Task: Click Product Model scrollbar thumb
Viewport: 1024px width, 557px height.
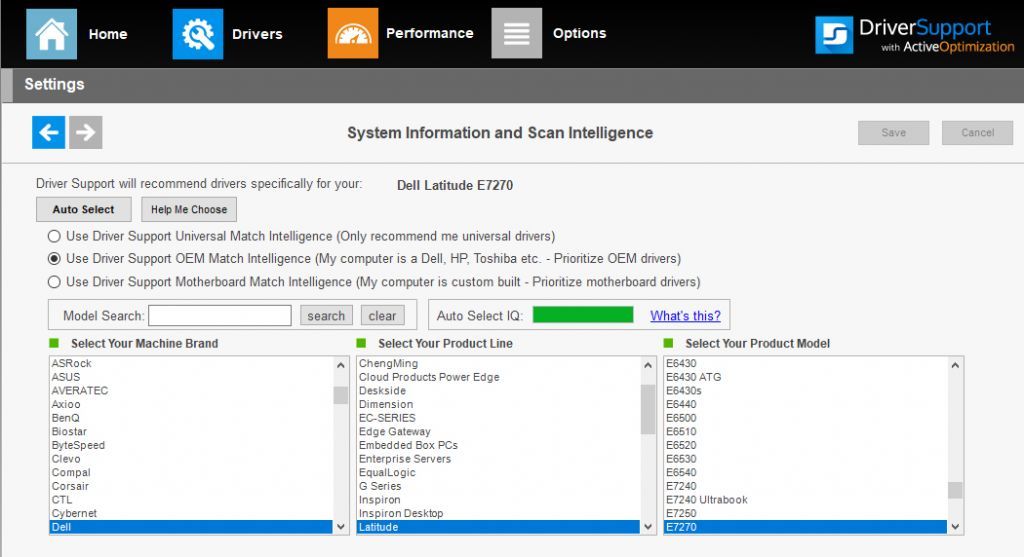Action: 955,490
